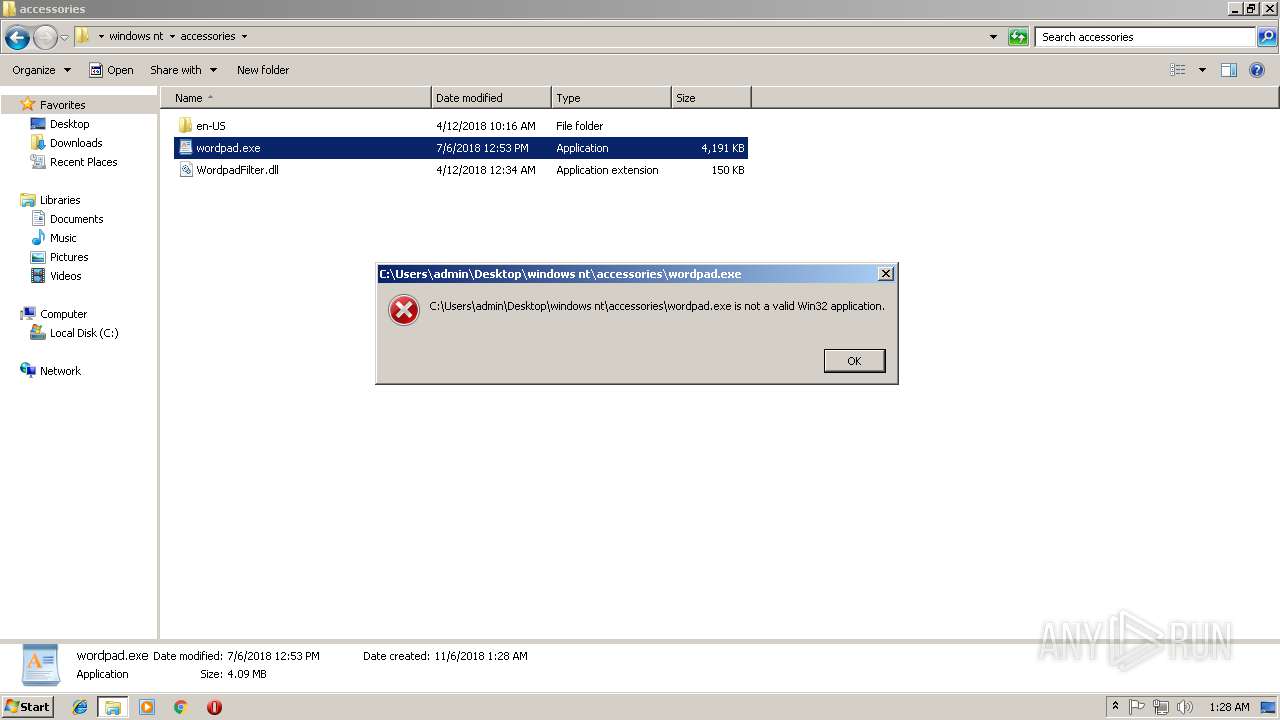
Task: Open the Videos library
Action: 66,276
